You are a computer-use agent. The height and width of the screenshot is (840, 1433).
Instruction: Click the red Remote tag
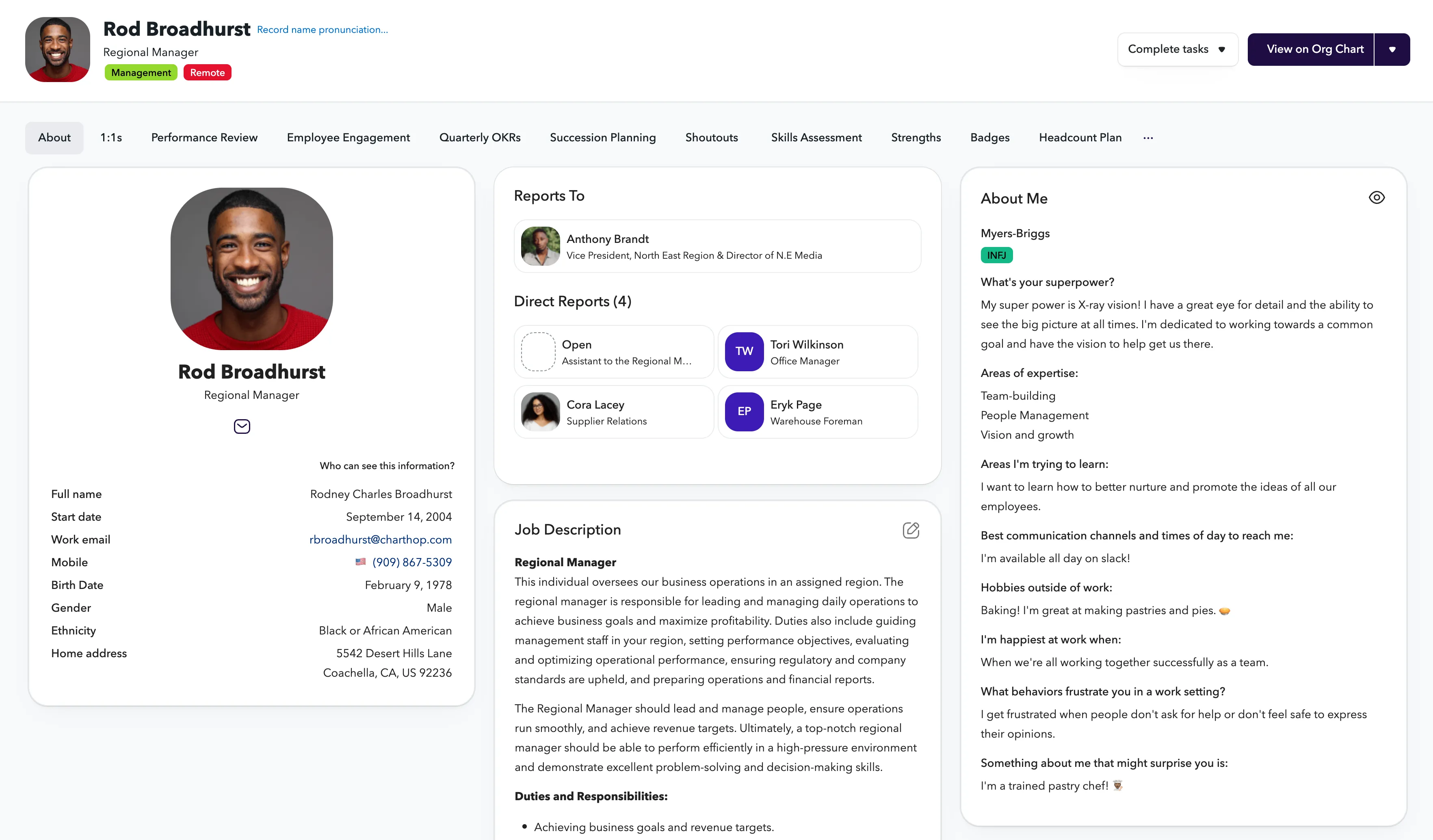pos(207,72)
